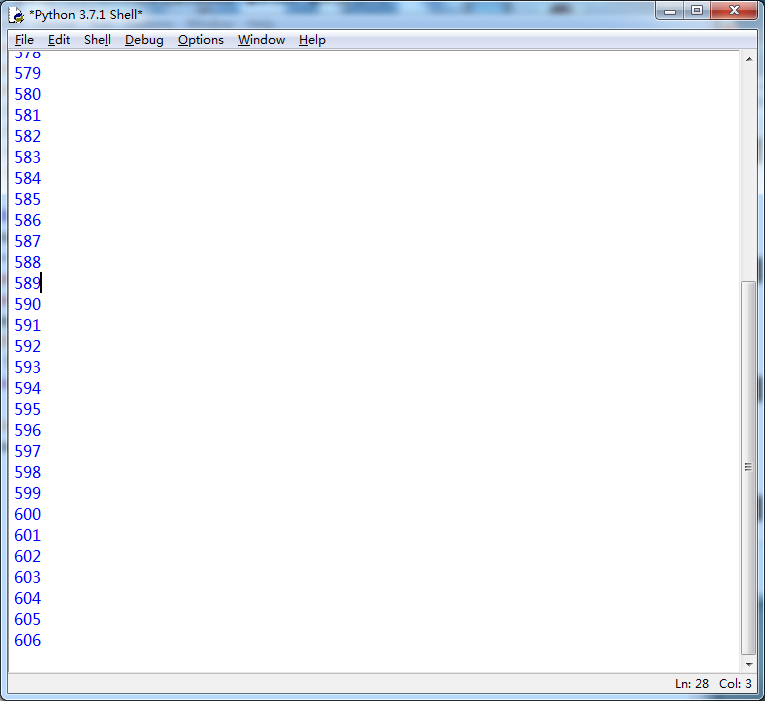The image size is (765, 701).
Task: Open the Debug menu
Action: [x=144, y=40]
